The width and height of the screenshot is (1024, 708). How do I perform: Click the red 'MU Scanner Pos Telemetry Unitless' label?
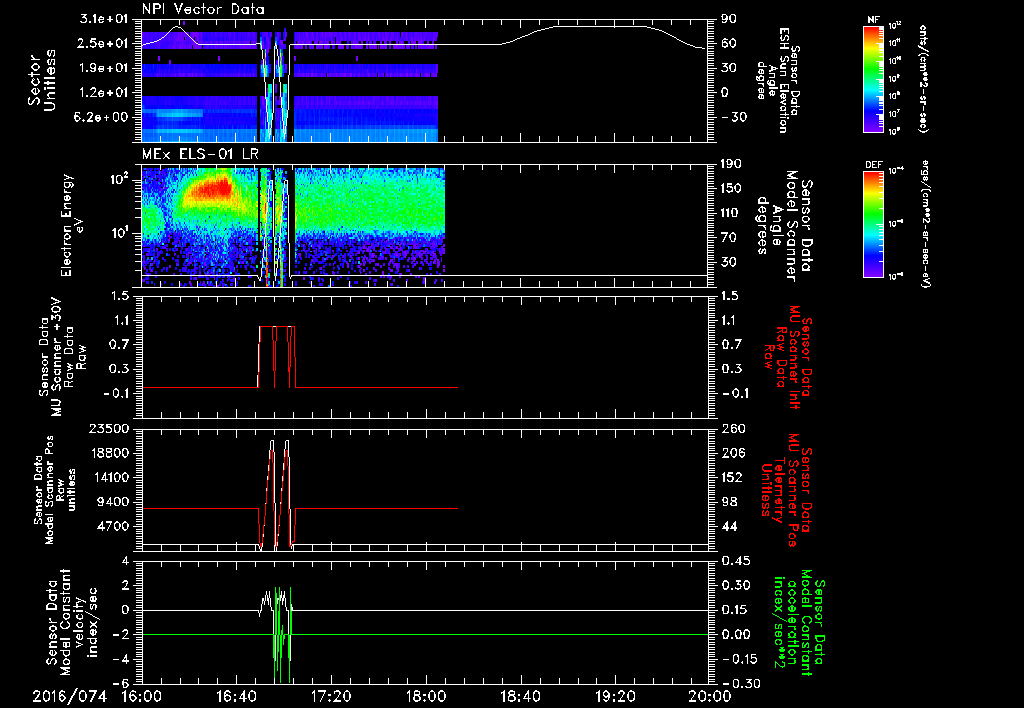(x=788, y=489)
